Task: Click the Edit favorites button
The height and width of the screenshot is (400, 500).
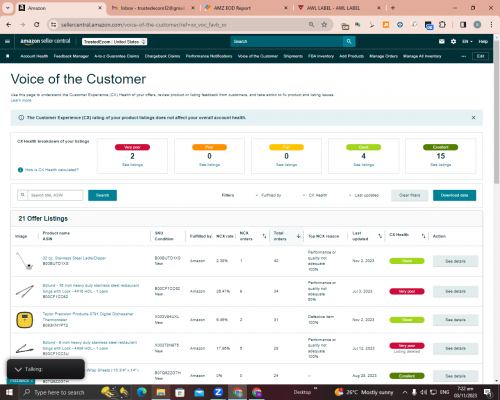Action: tap(480, 56)
